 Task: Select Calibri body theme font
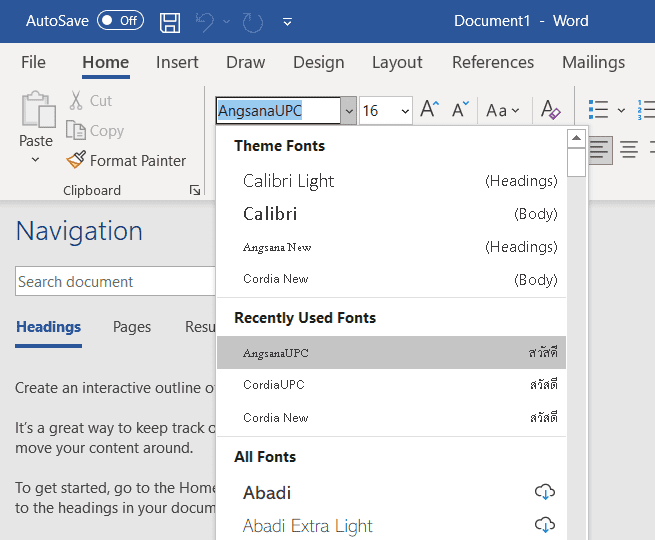coord(391,214)
